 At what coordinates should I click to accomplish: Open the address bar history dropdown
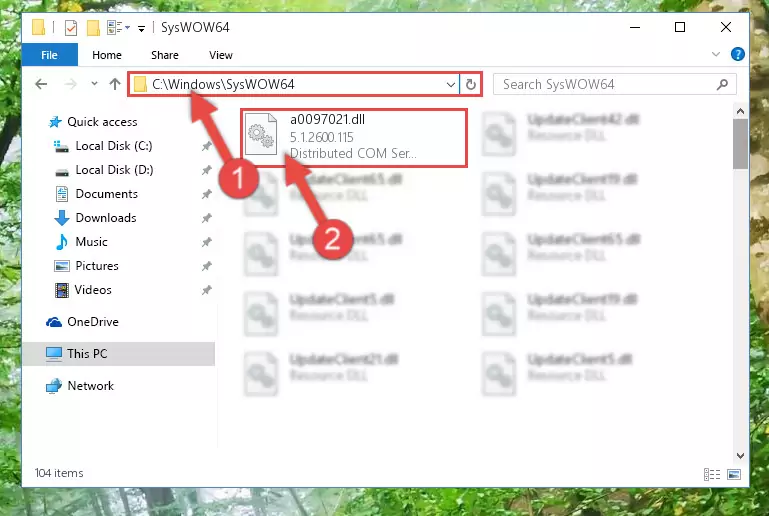[x=450, y=84]
